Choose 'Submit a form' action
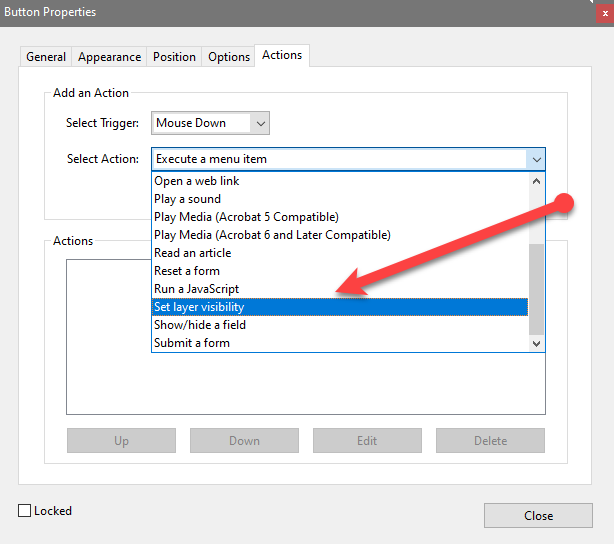This screenshot has width=614, height=544. pyautogui.click(x=192, y=343)
